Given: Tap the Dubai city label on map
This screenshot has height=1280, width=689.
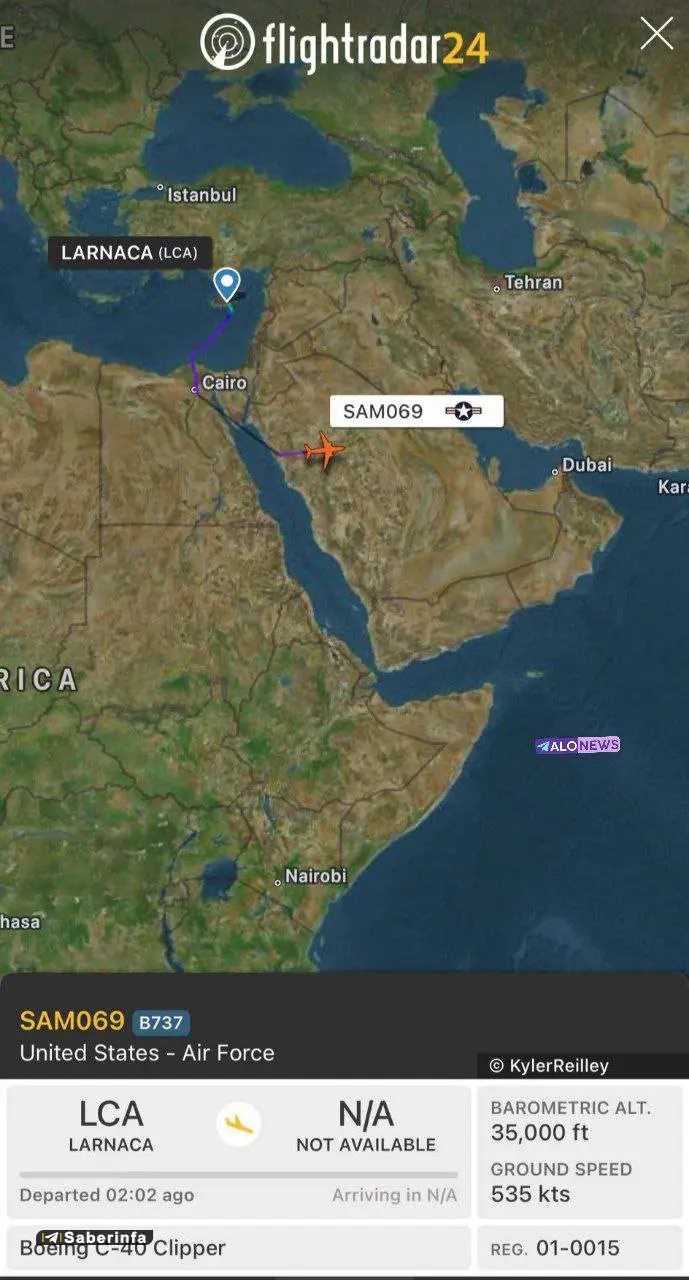Looking at the screenshot, I should tap(585, 465).
